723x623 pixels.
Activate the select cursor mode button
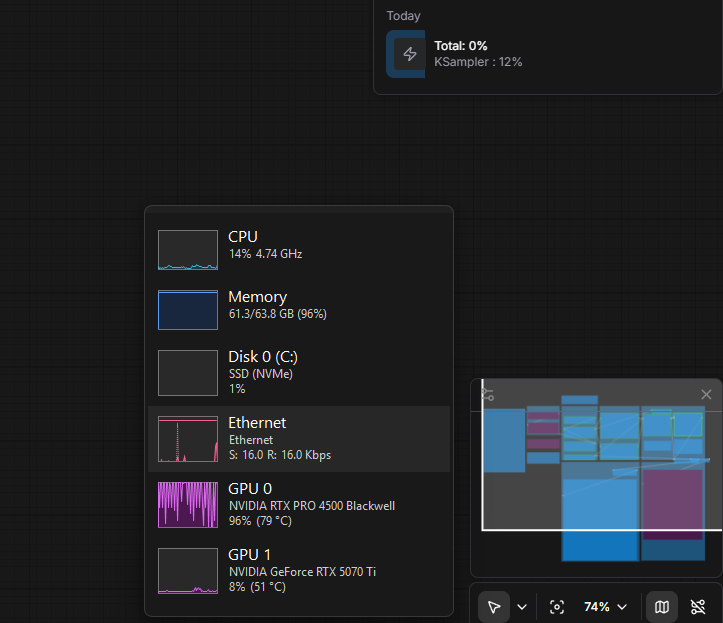click(494, 607)
